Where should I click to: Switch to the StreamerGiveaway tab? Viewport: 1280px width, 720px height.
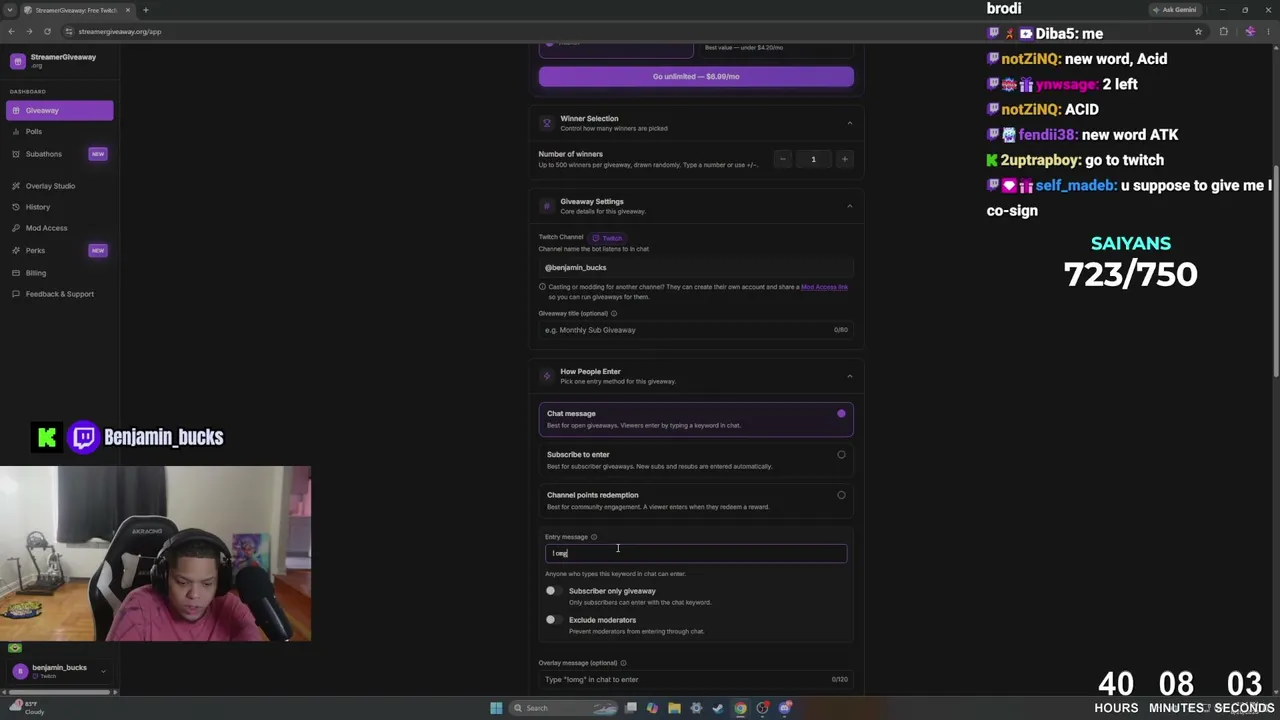click(76, 10)
